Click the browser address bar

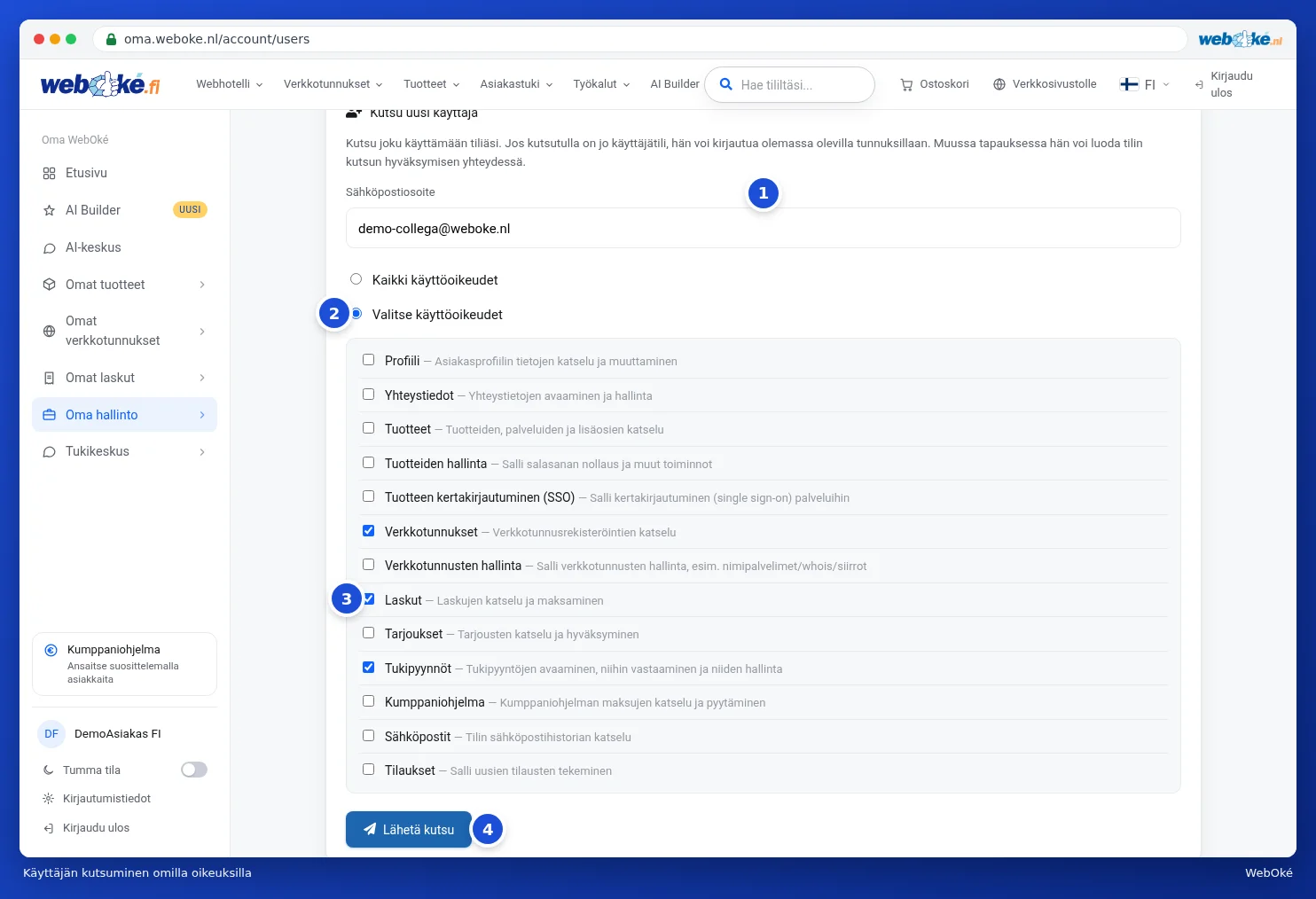[640, 39]
